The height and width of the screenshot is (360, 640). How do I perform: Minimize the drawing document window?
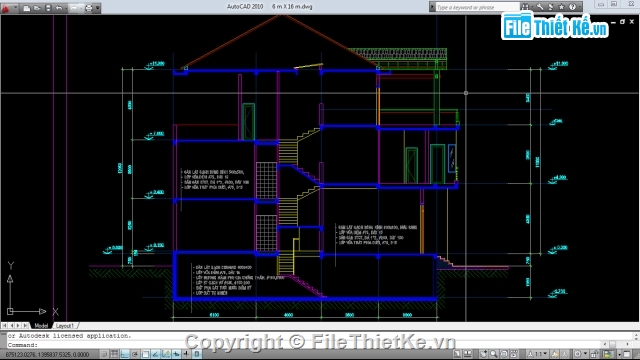613,22
